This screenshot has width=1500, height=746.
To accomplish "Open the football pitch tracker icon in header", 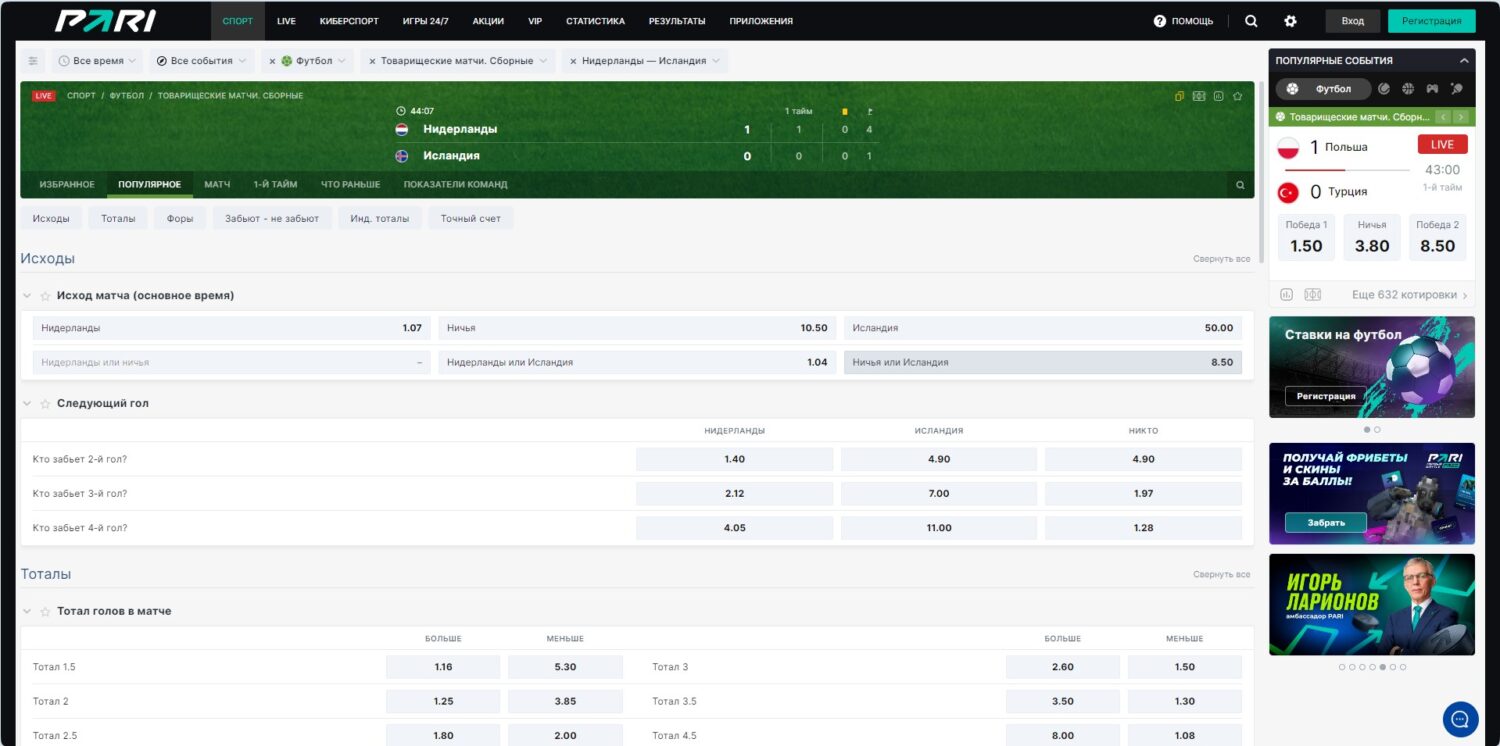I will click(1199, 96).
